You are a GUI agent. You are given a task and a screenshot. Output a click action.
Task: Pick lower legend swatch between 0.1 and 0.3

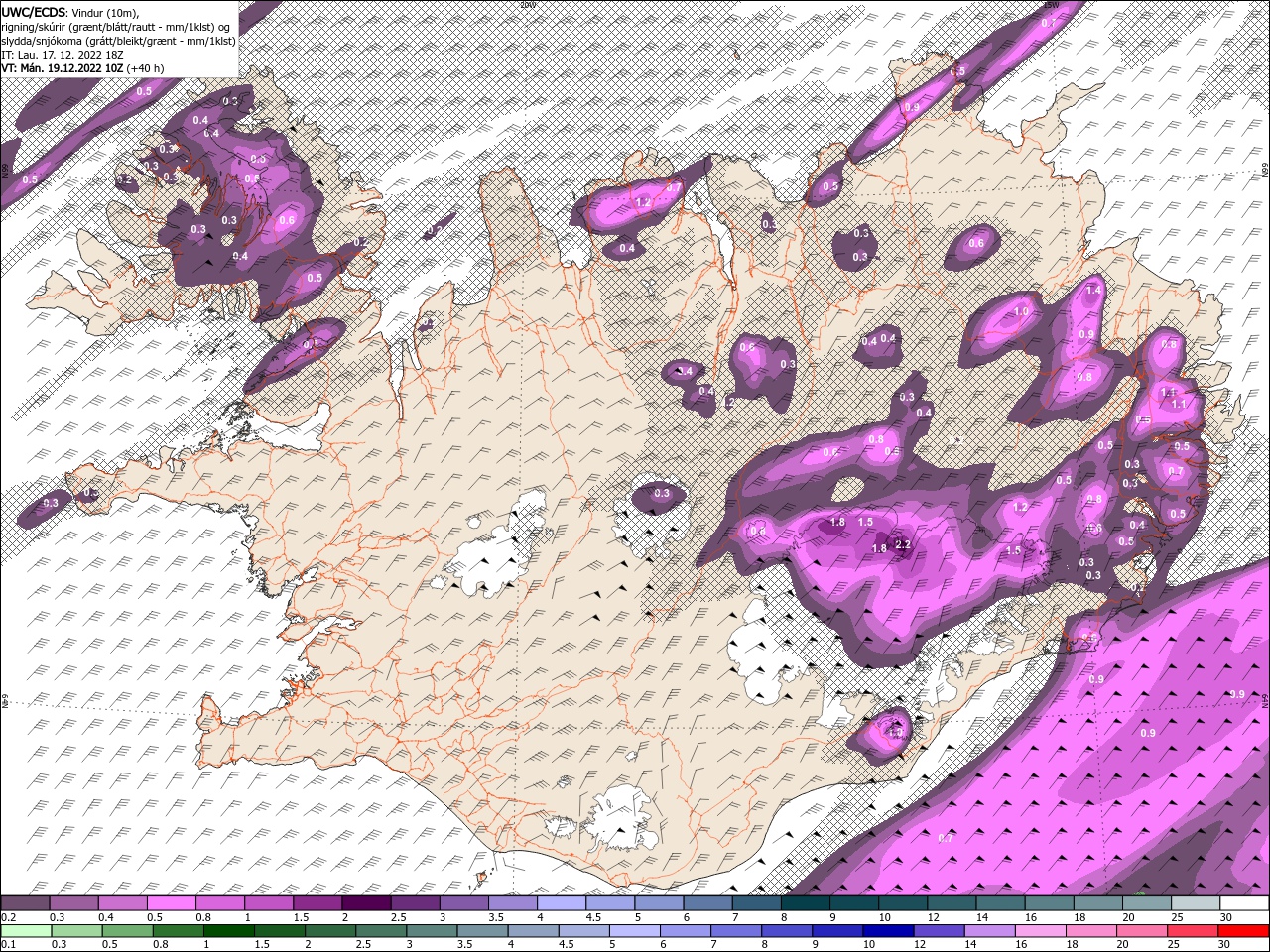(25, 931)
